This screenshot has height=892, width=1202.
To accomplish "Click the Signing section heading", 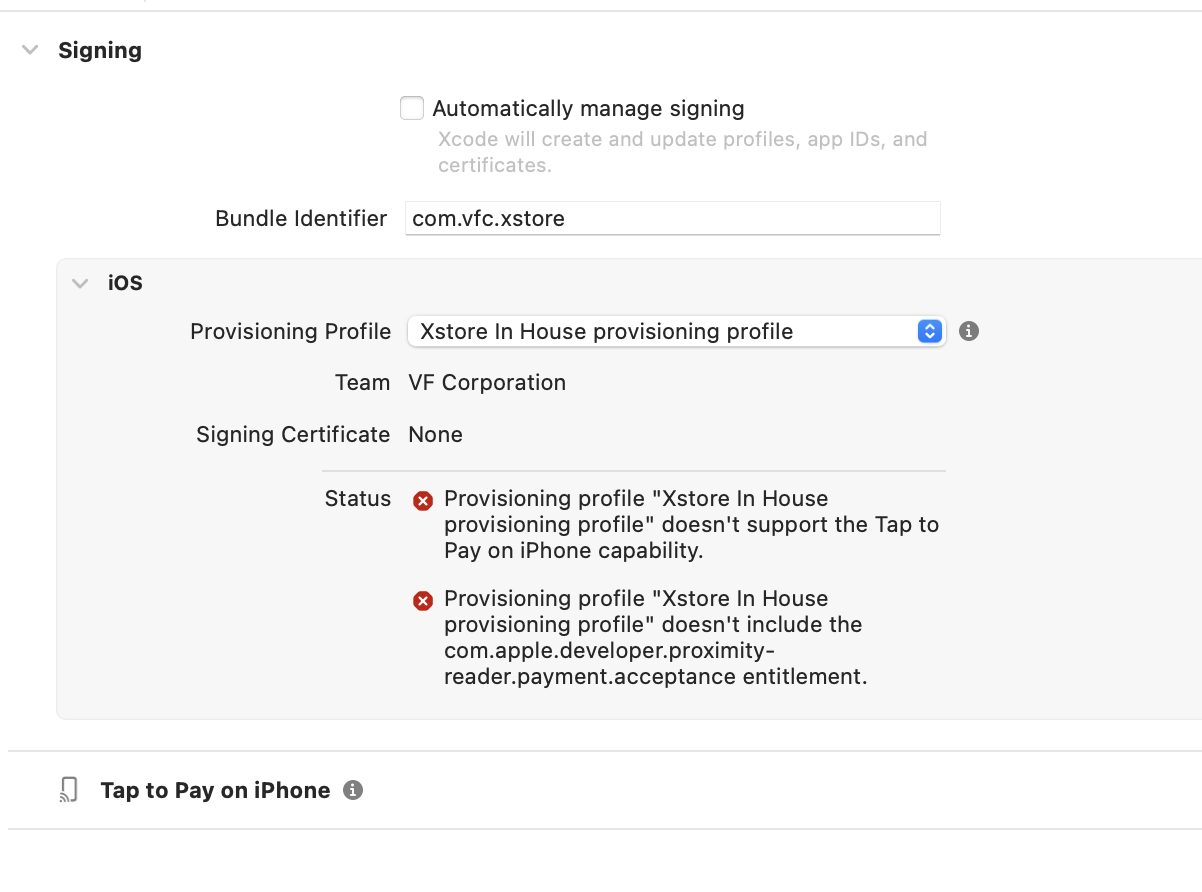I will point(100,50).
